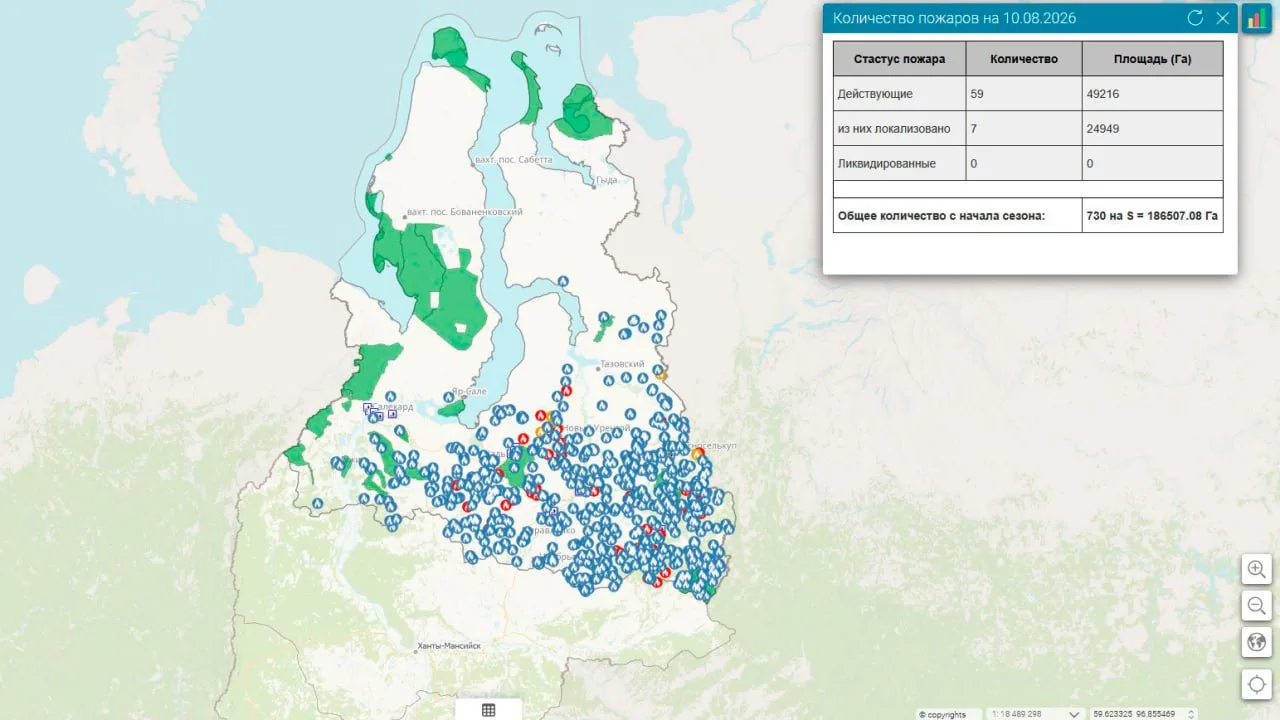This screenshot has width=1280, height=720.
Task: Click the 'вахт. пос. Бованенковский' map label
Action: tap(465, 212)
